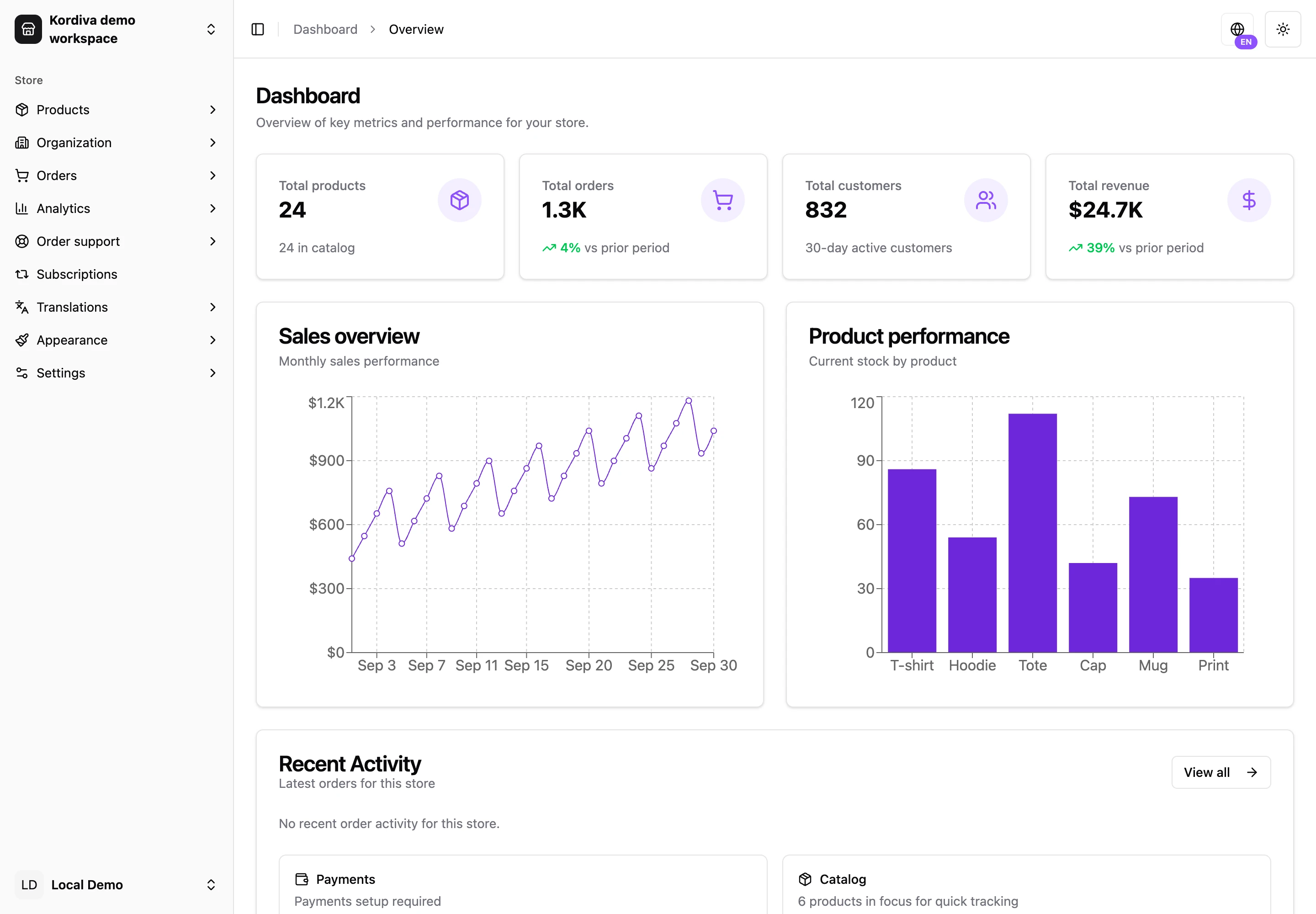1316x914 pixels.
Task: Click the Total products cube icon
Action: point(459,200)
